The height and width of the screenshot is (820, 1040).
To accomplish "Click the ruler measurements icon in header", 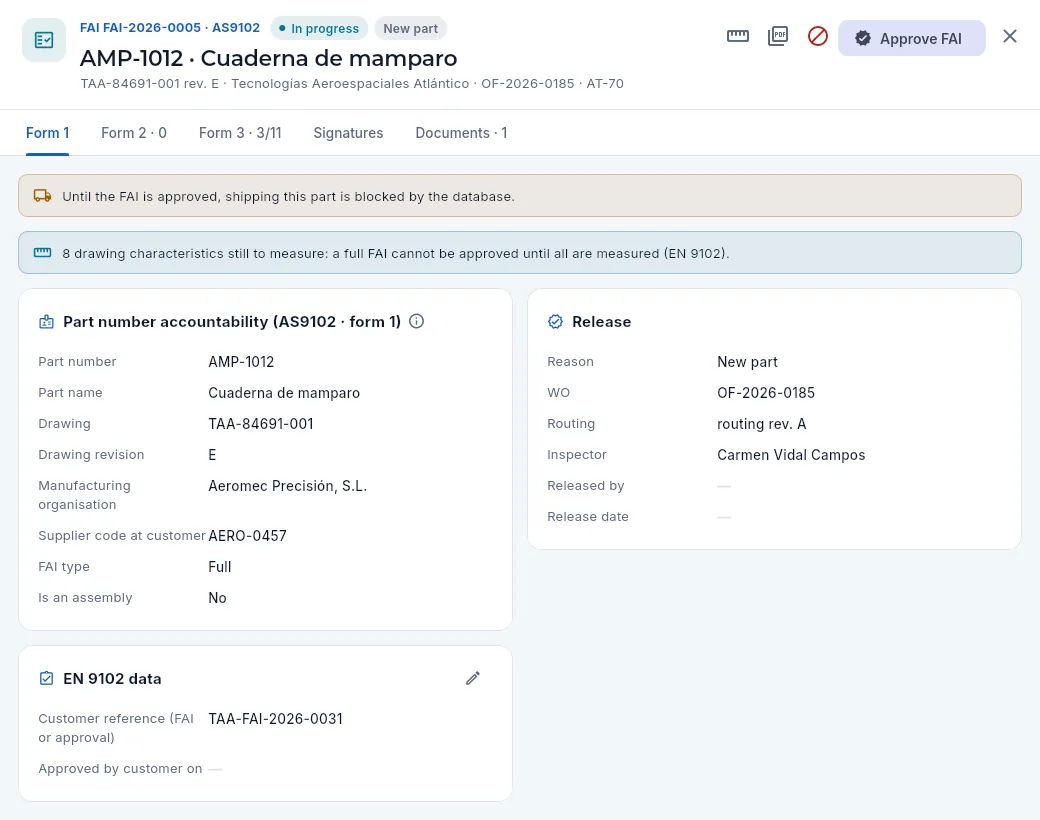I will pos(738,36).
